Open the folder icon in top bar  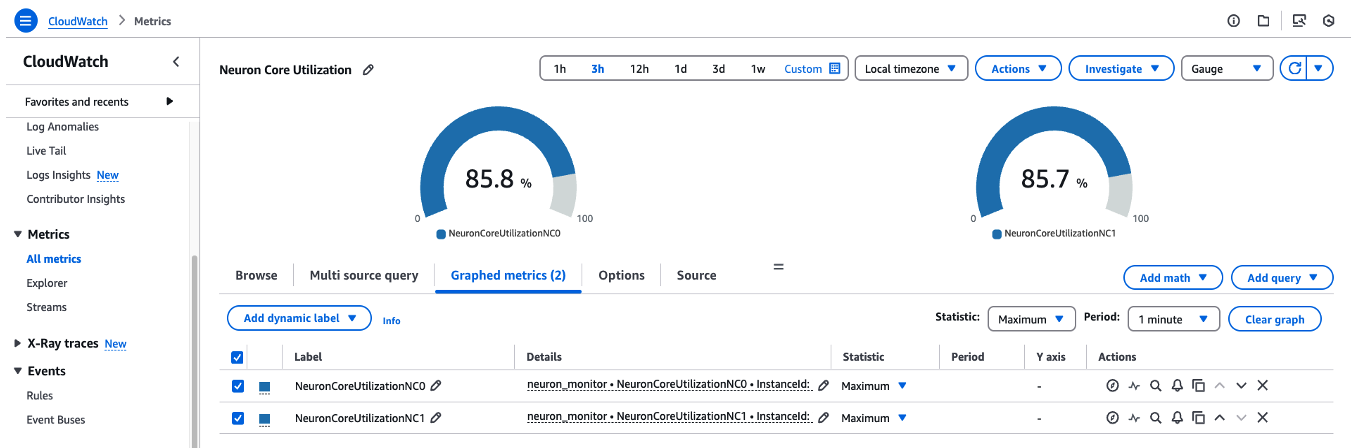click(1263, 20)
